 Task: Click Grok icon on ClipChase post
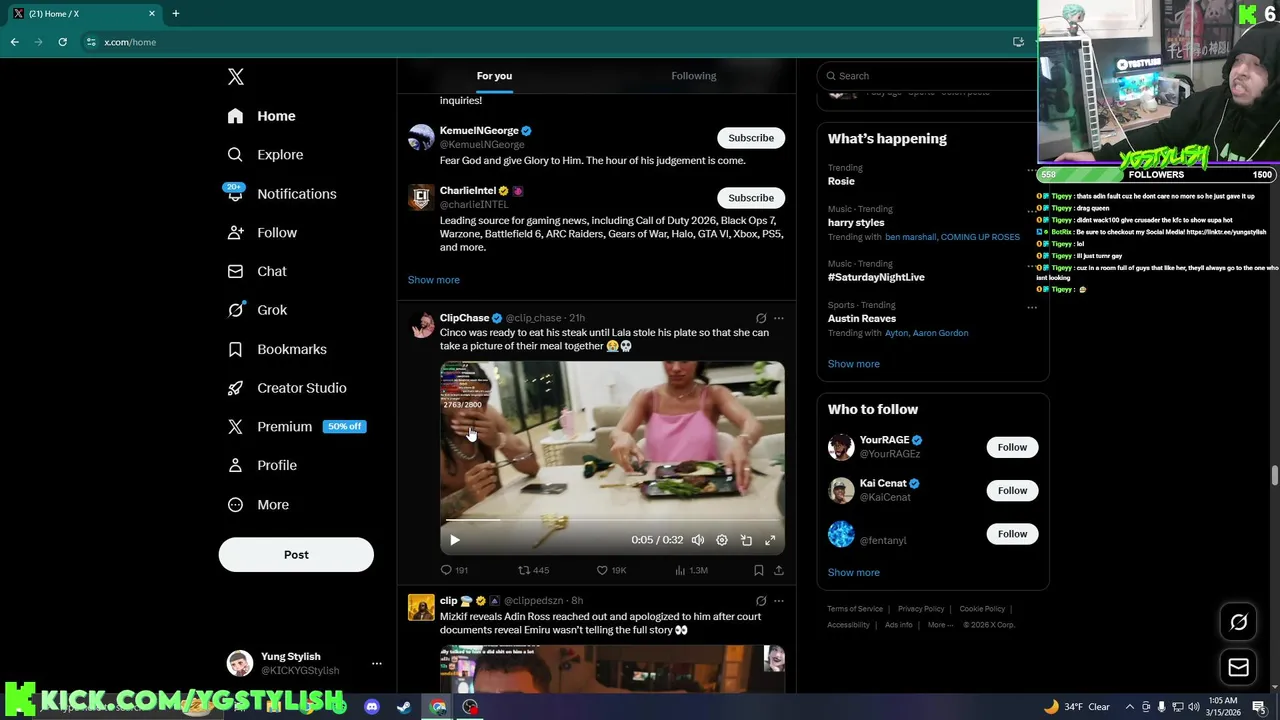click(x=761, y=318)
